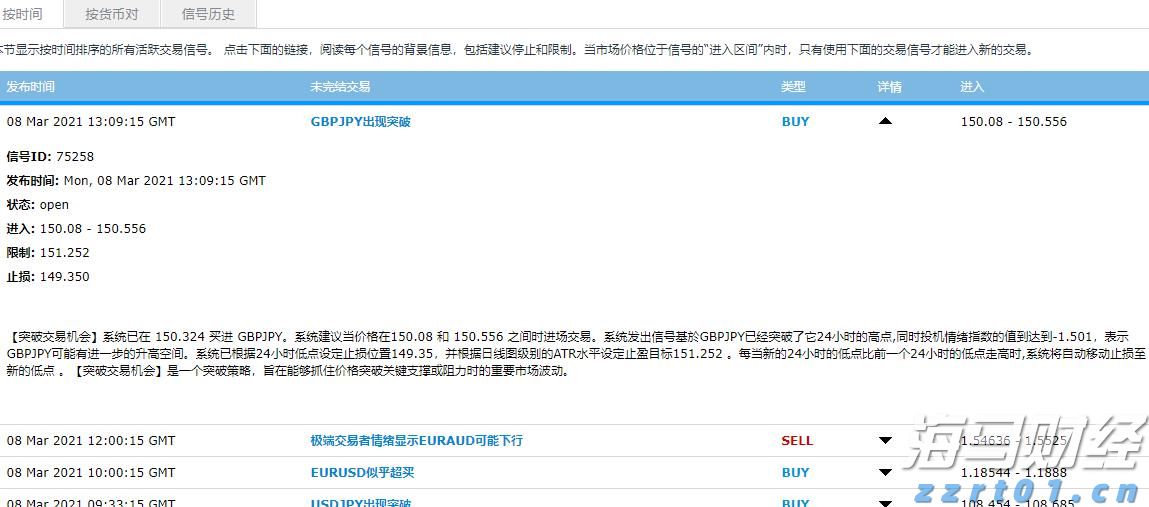
Task: Click the 详情 column header
Action: [889, 87]
